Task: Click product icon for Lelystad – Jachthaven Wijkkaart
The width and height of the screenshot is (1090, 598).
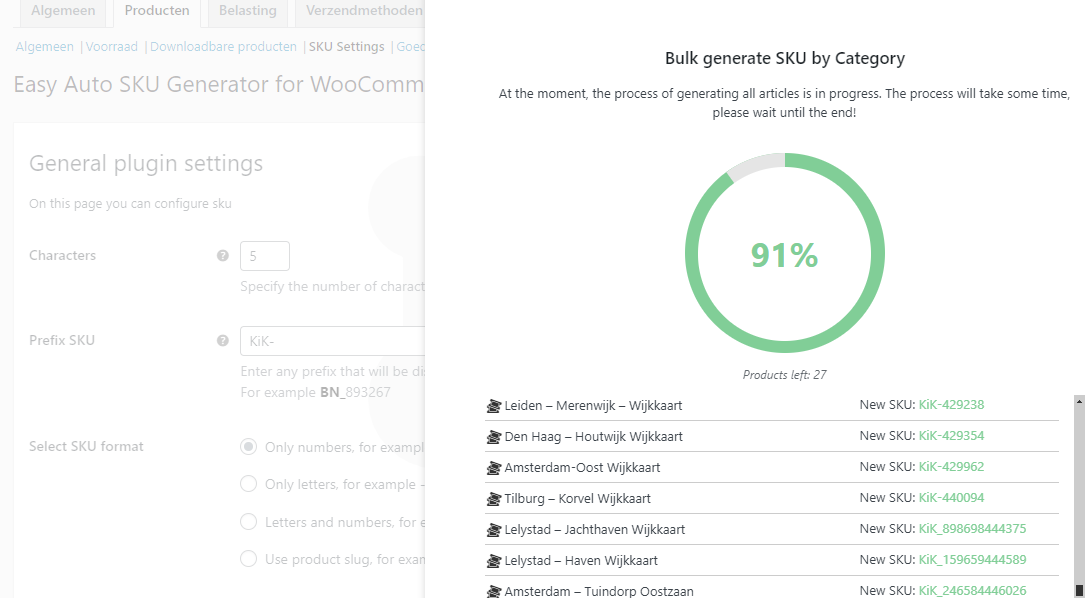Action: pyautogui.click(x=494, y=530)
